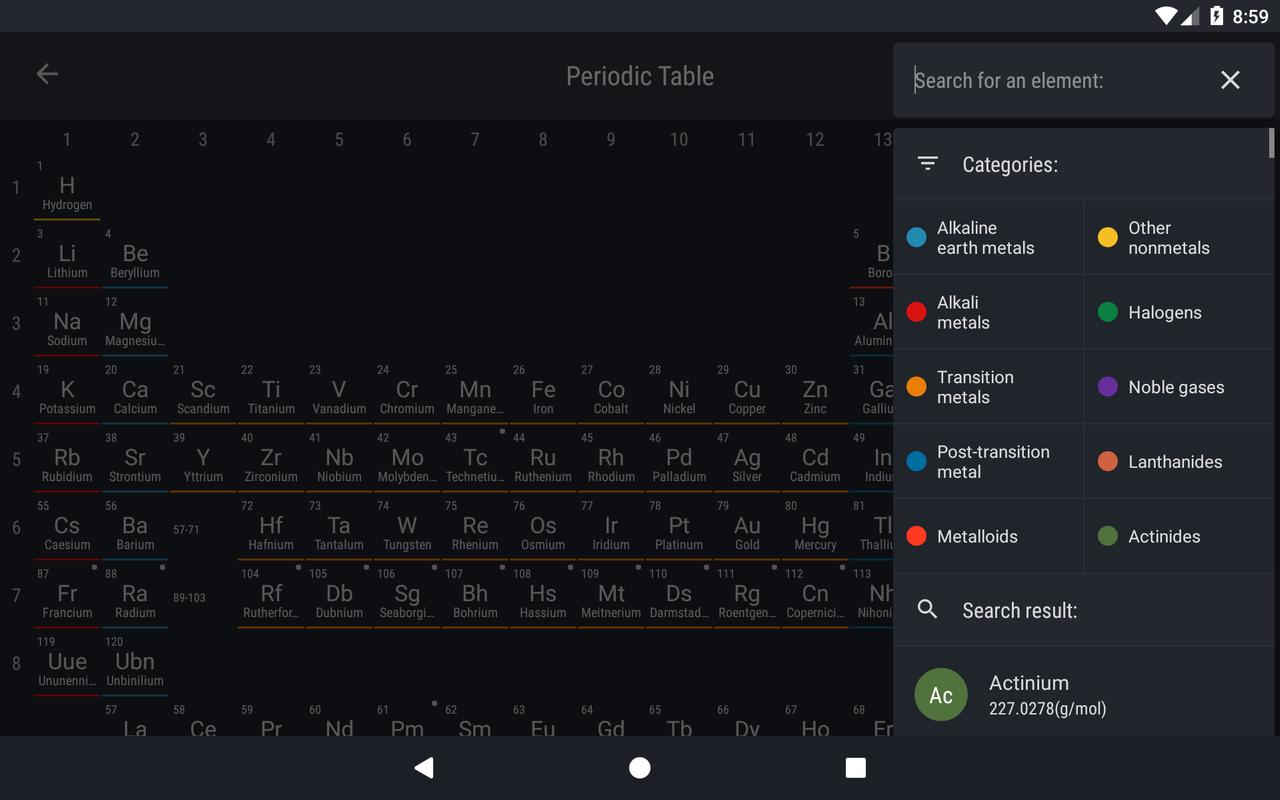This screenshot has width=1280, height=800.
Task: Click the purple Noble gases dot
Action: (x=1108, y=387)
